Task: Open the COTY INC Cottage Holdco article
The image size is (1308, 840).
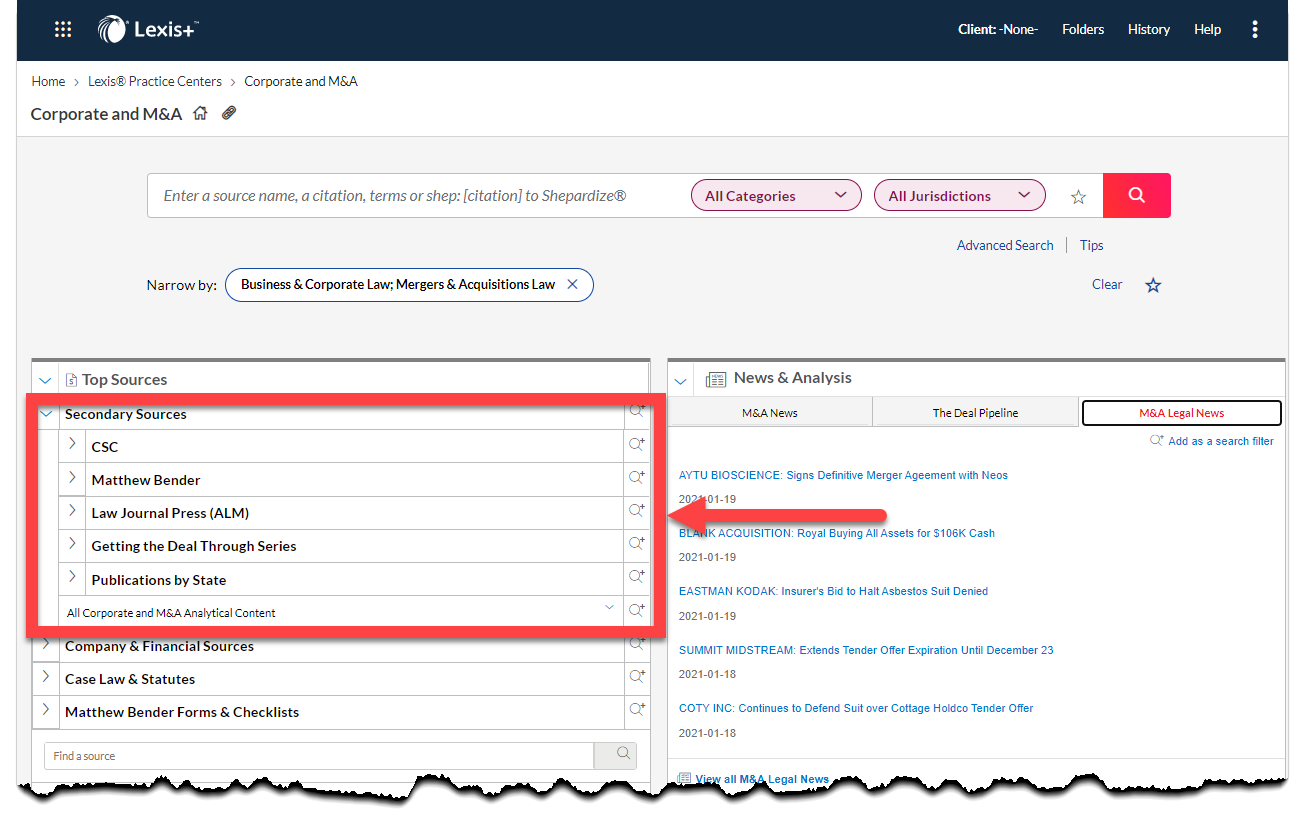Action: (x=856, y=708)
